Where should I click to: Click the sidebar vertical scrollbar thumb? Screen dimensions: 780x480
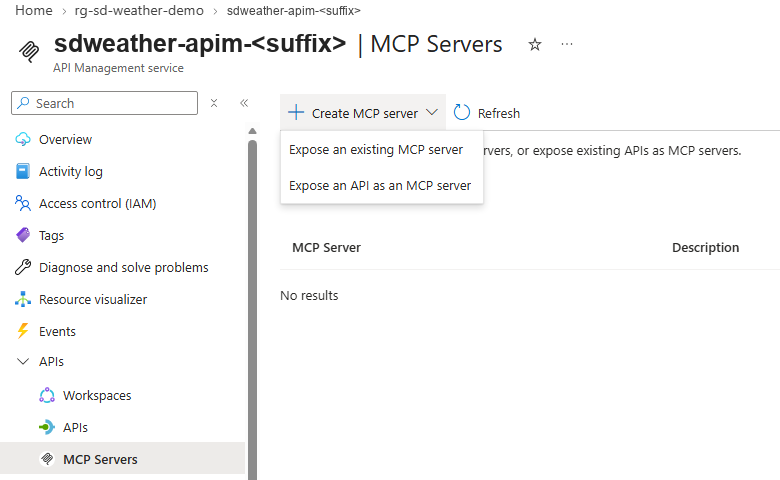coord(252,309)
